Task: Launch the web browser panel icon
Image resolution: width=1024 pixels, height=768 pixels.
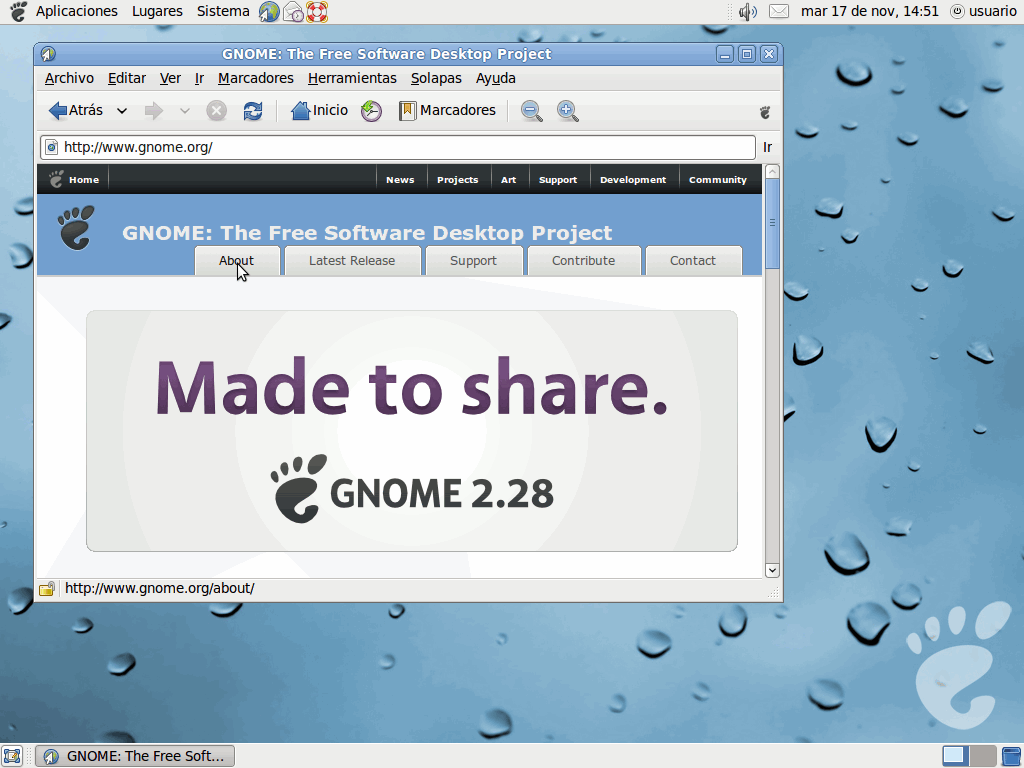Action: pyautogui.click(x=269, y=12)
